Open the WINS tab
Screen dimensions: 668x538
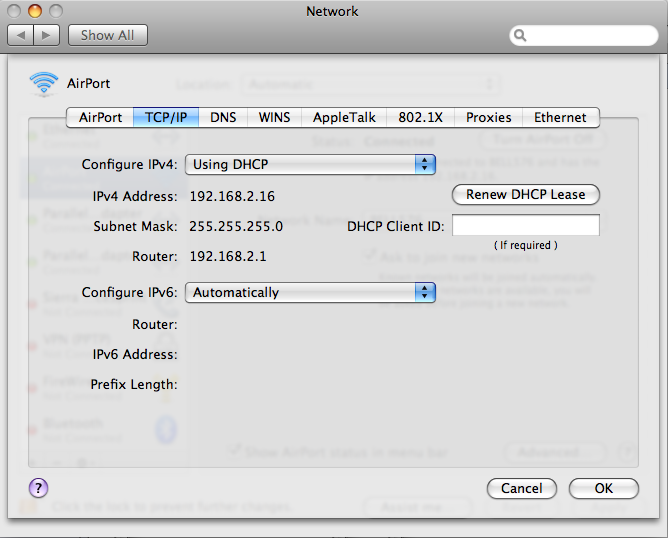click(274, 117)
